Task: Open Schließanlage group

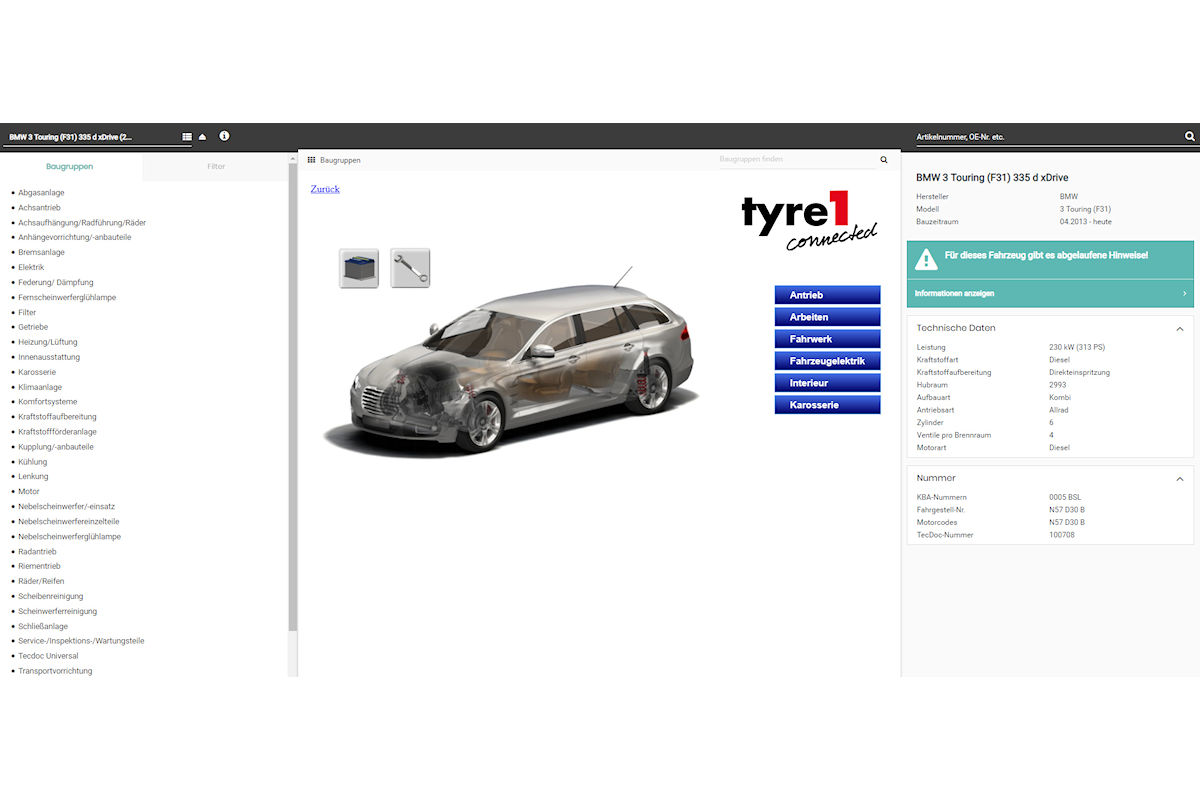Action: coord(43,626)
